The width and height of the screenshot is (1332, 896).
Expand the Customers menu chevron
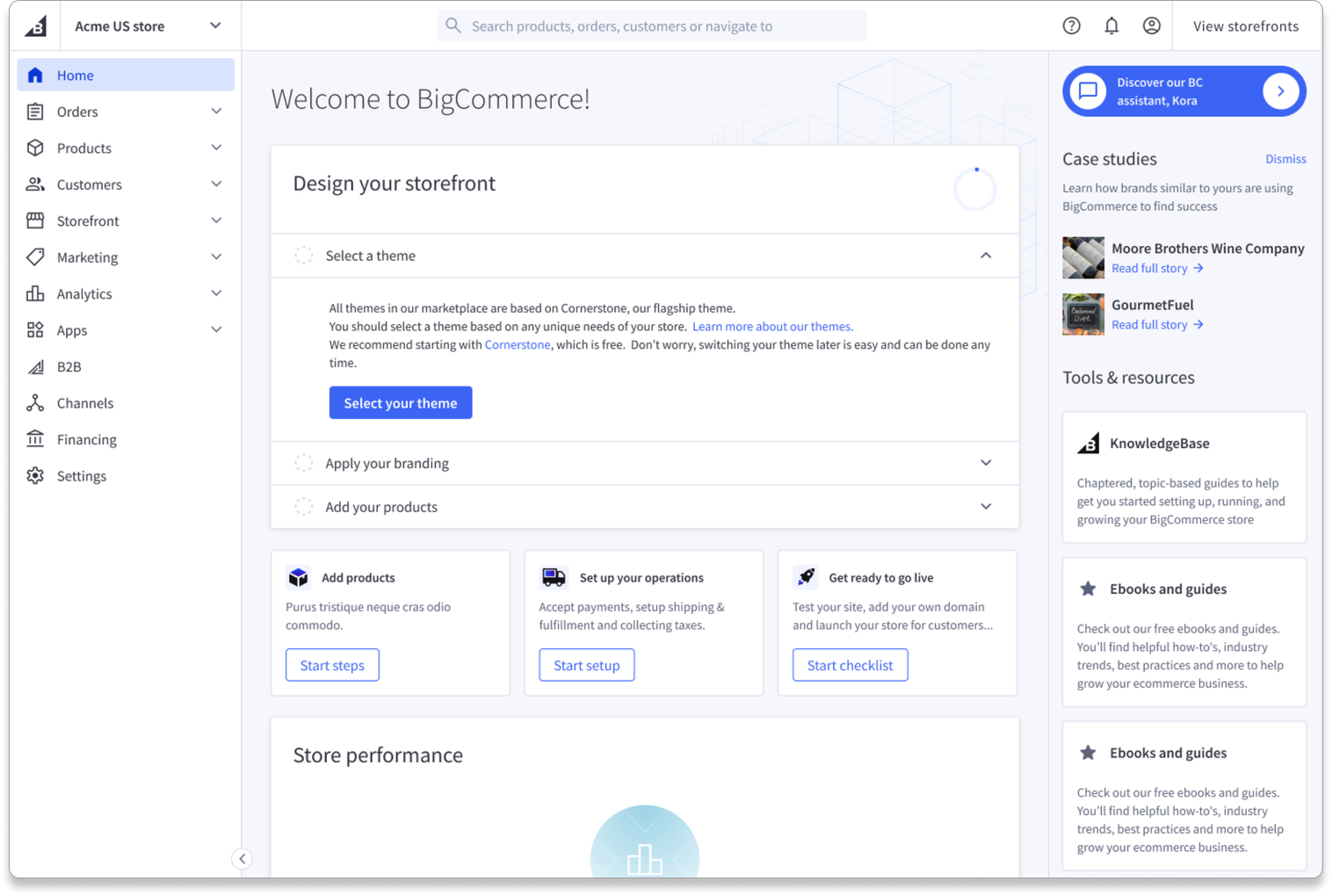216,184
